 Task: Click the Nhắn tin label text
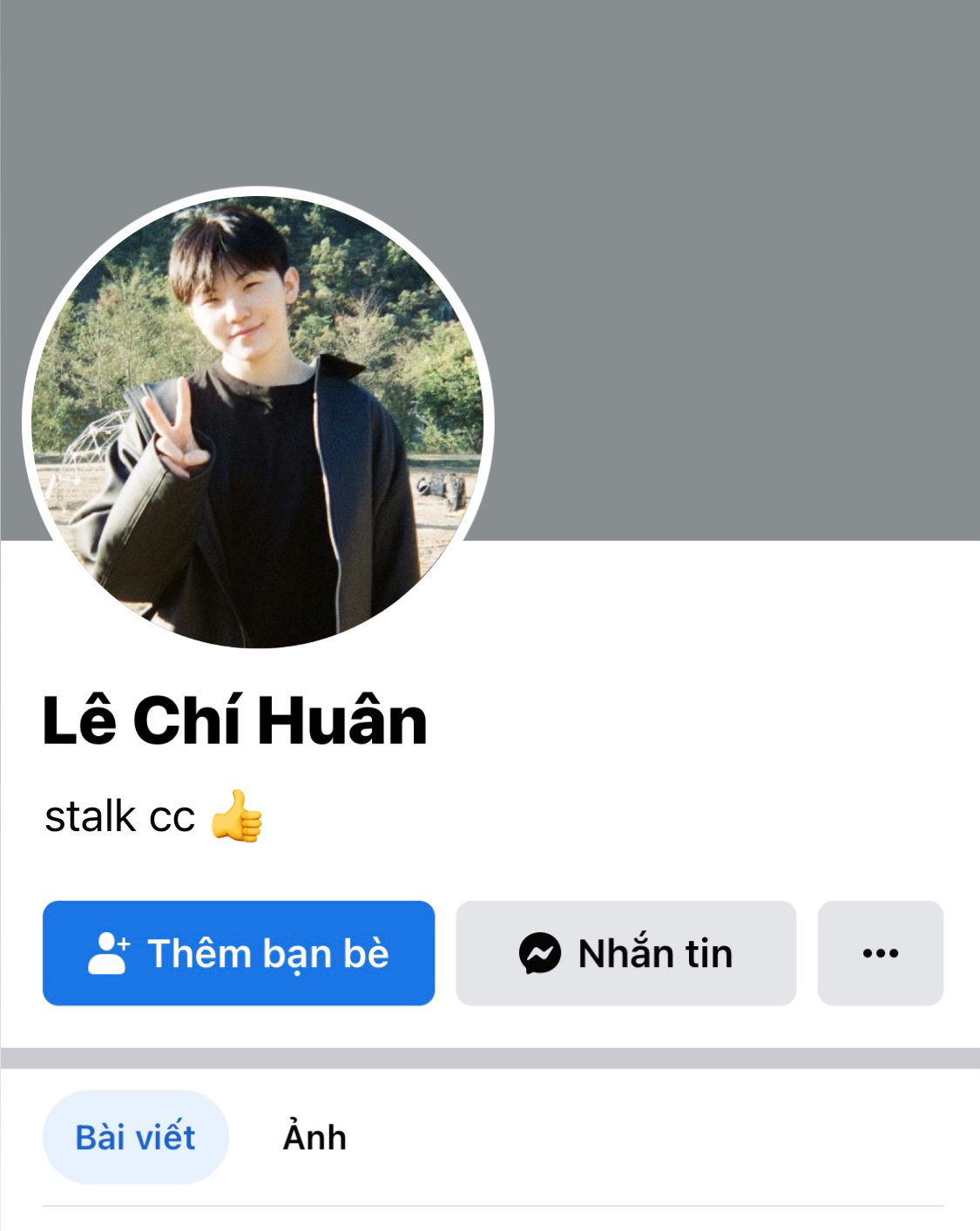click(x=655, y=953)
